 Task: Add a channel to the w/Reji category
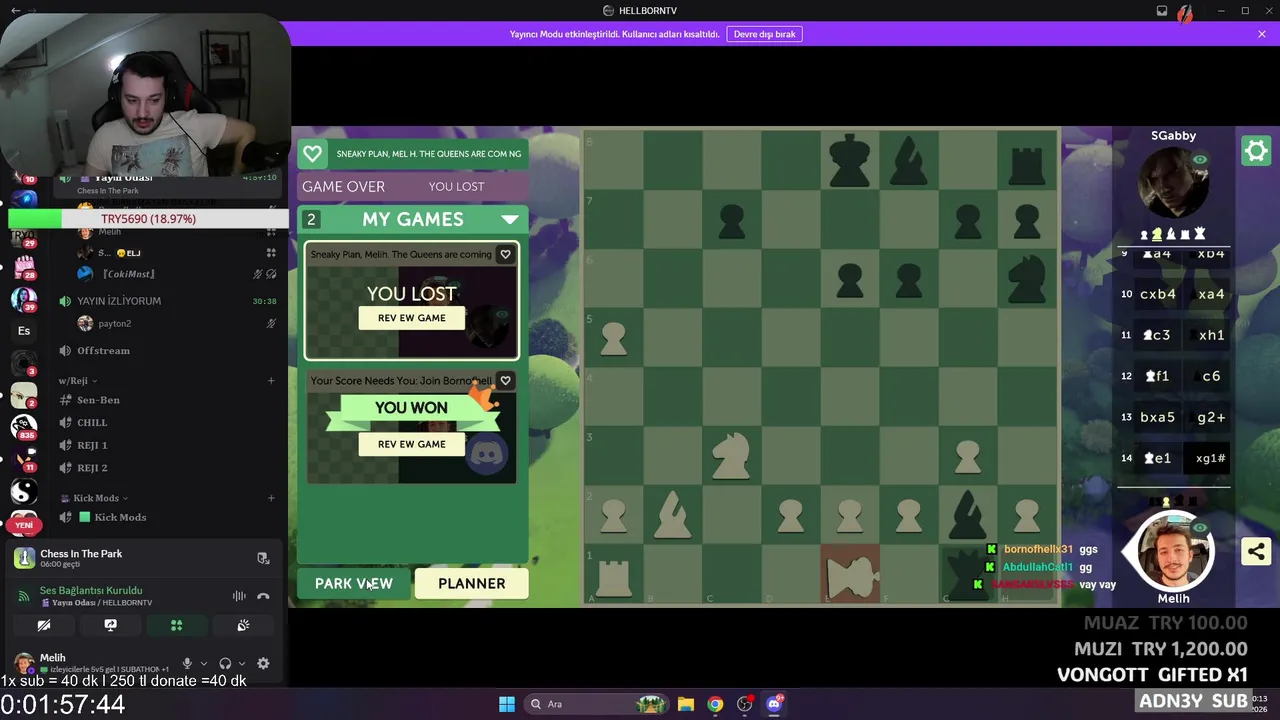[x=271, y=380]
